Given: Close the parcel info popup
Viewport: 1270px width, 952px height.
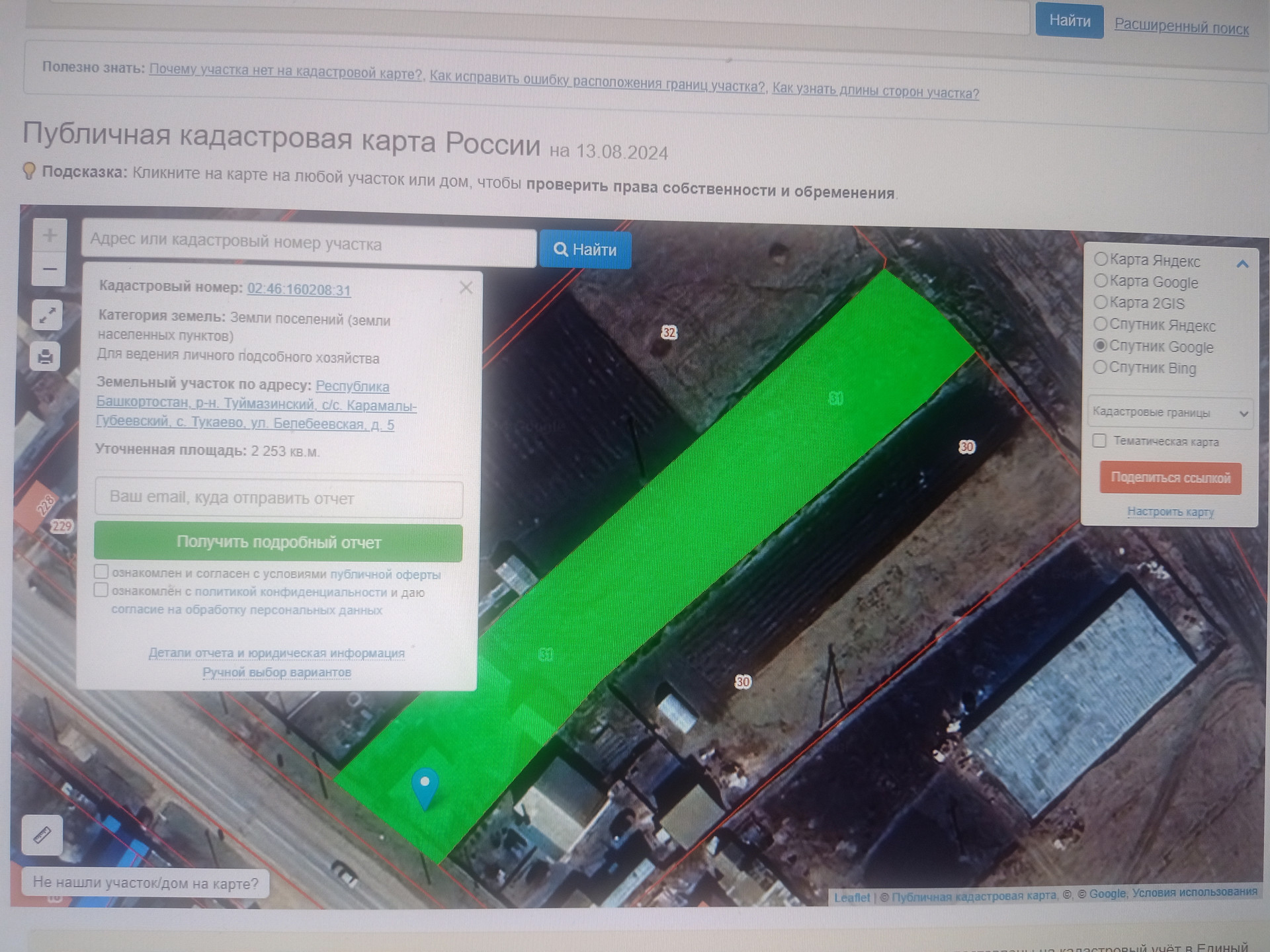Looking at the screenshot, I should tap(466, 288).
